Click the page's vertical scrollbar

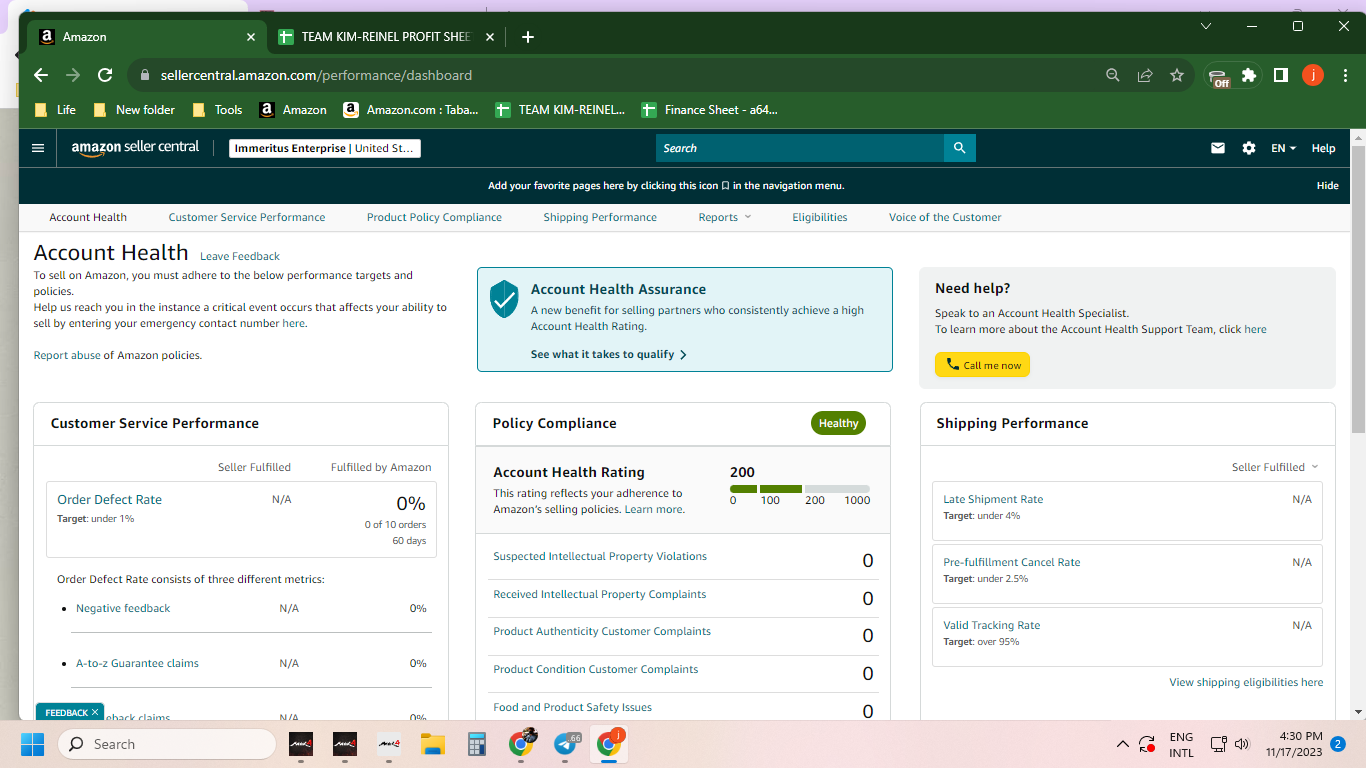1357,290
